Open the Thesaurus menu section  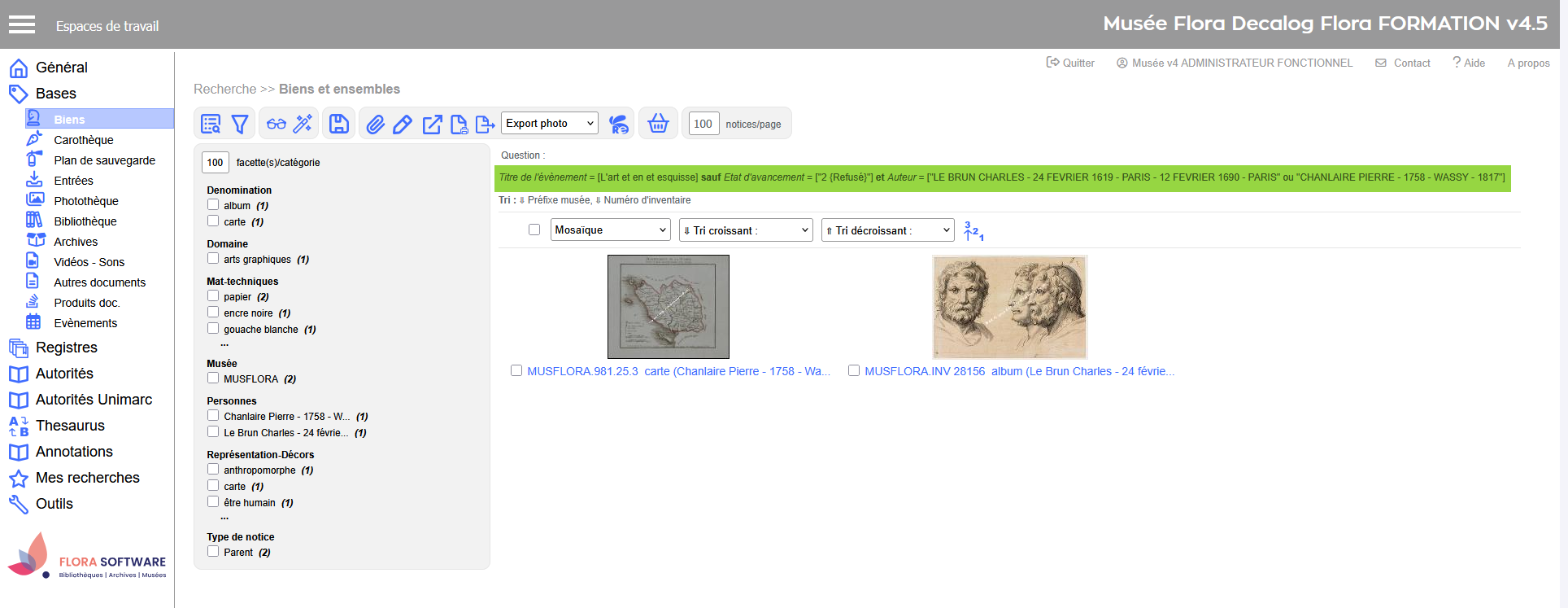click(x=70, y=426)
